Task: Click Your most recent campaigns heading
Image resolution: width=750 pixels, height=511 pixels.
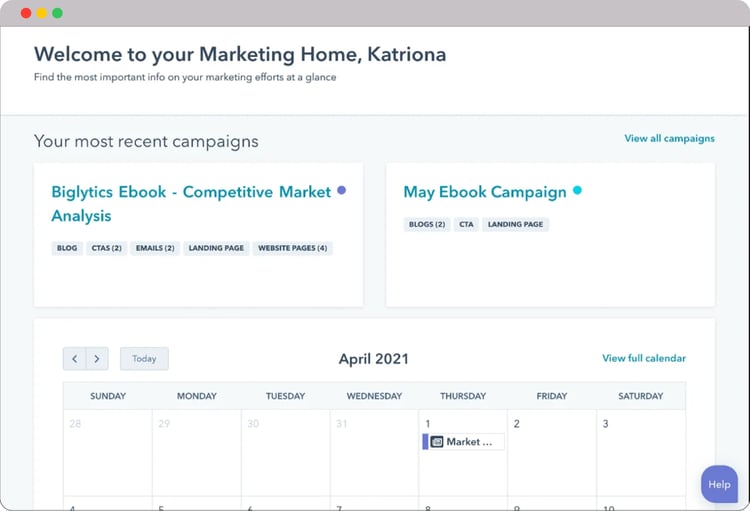Action: click(x=146, y=142)
